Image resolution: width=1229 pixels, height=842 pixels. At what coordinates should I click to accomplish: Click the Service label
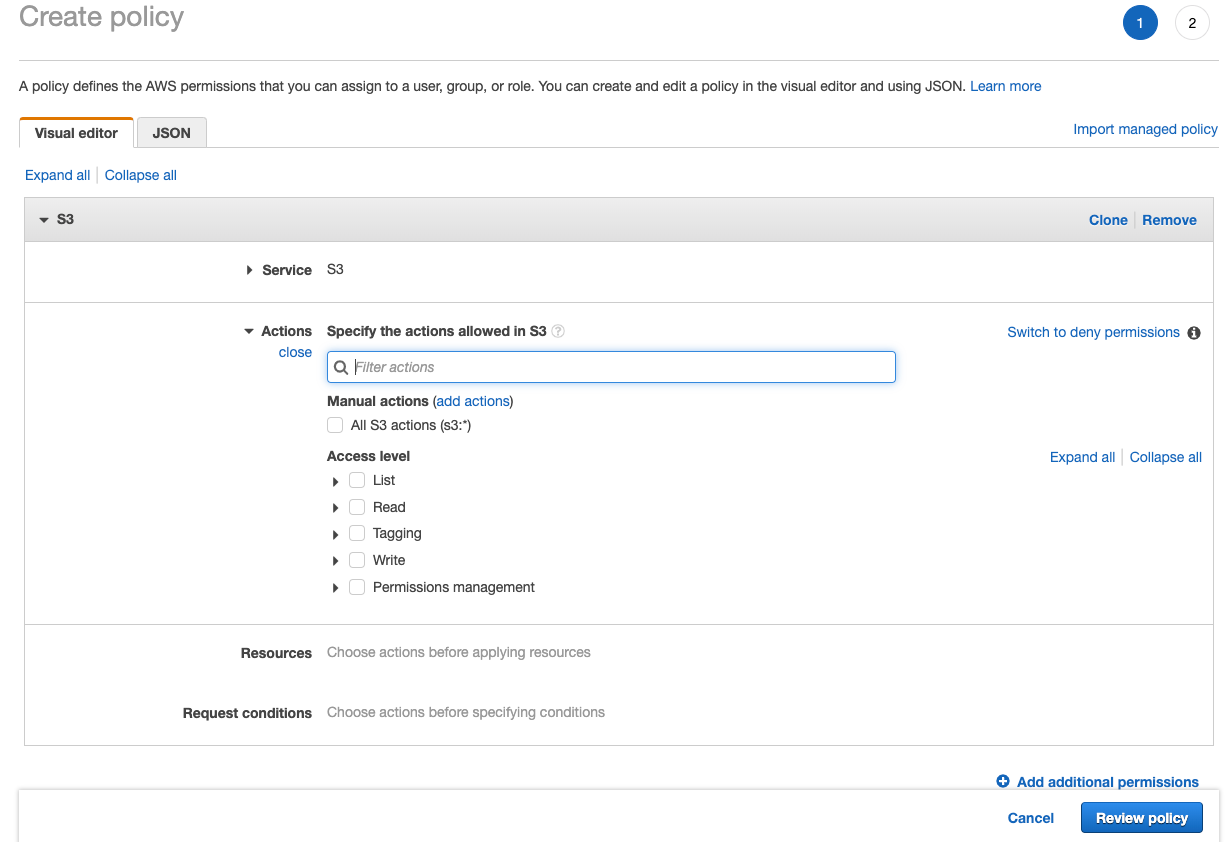pyautogui.click(x=287, y=270)
